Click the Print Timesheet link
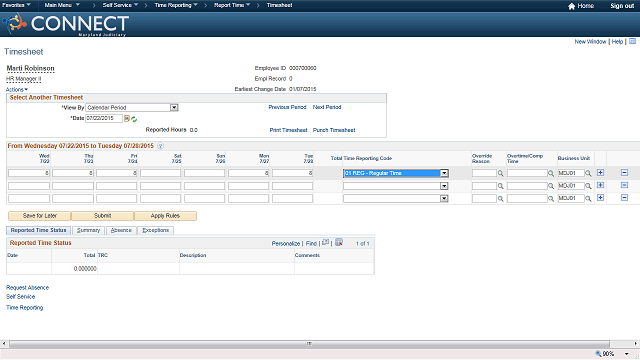Image resolution: width=640 pixels, height=360 pixels. click(x=288, y=130)
